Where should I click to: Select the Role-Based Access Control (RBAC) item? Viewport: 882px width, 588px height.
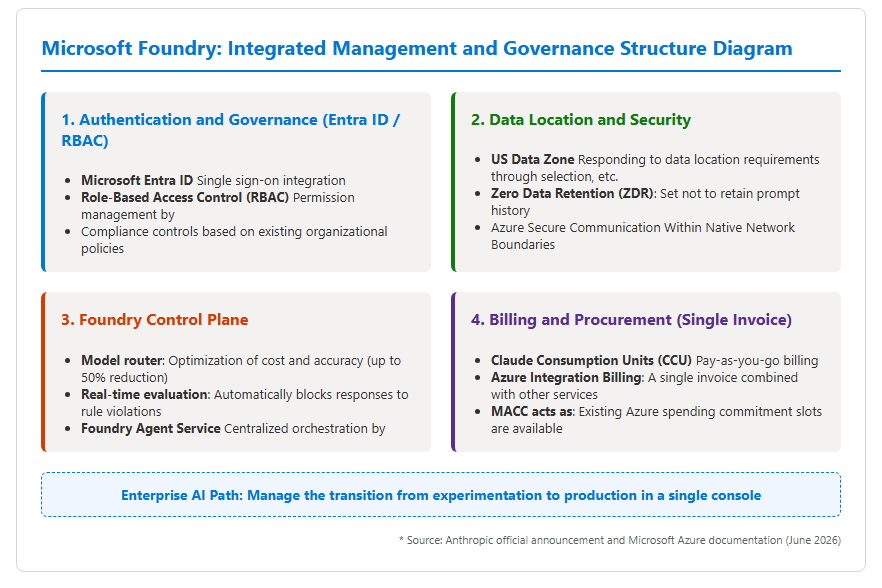218,206
